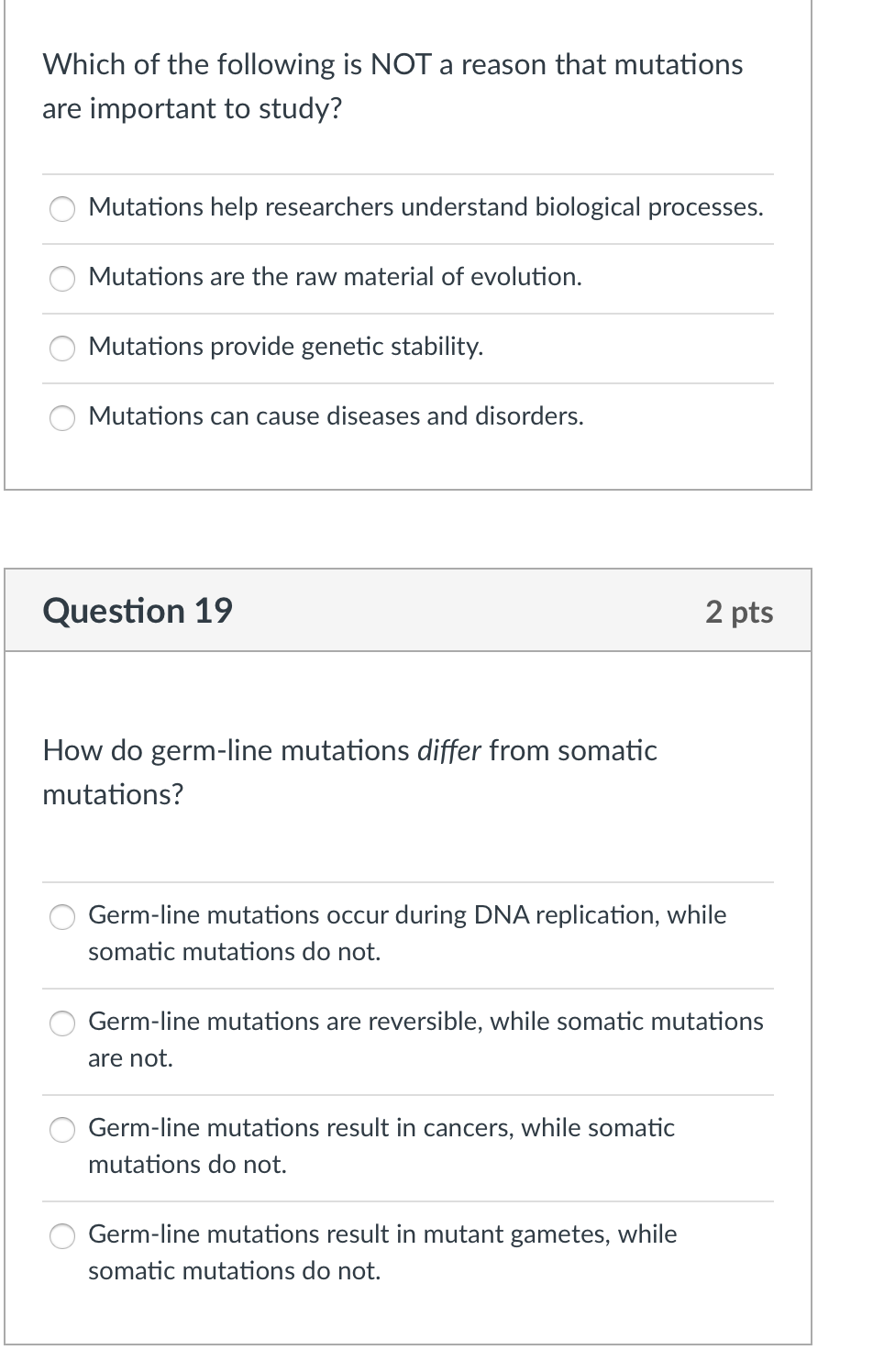Screen dimensions: 895x1372
Task: Click the '2 pts' label
Action: point(739,612)
